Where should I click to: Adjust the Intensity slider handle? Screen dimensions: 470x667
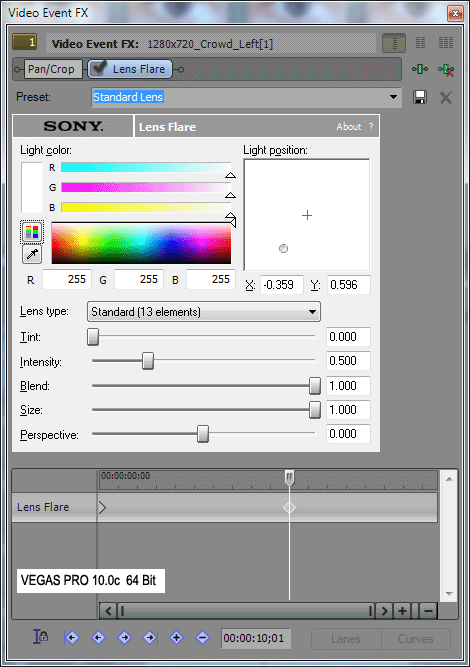click(148, 361)
